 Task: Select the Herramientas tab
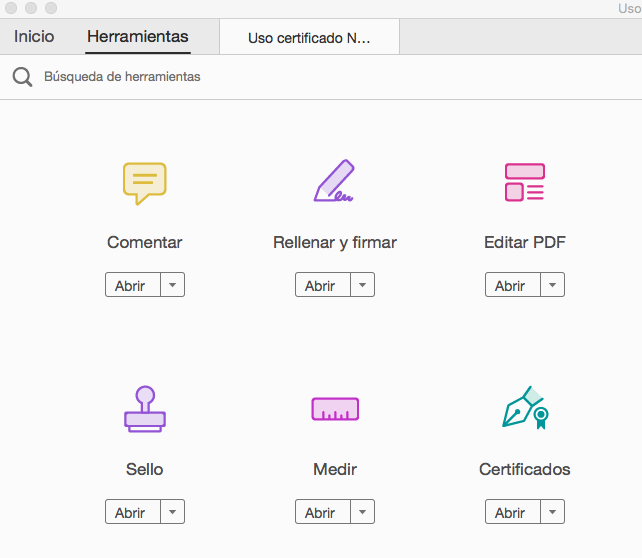pos(137,37)
